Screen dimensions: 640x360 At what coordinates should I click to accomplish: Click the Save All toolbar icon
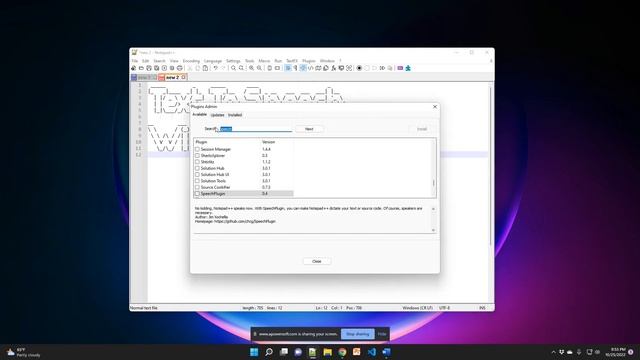156,68
